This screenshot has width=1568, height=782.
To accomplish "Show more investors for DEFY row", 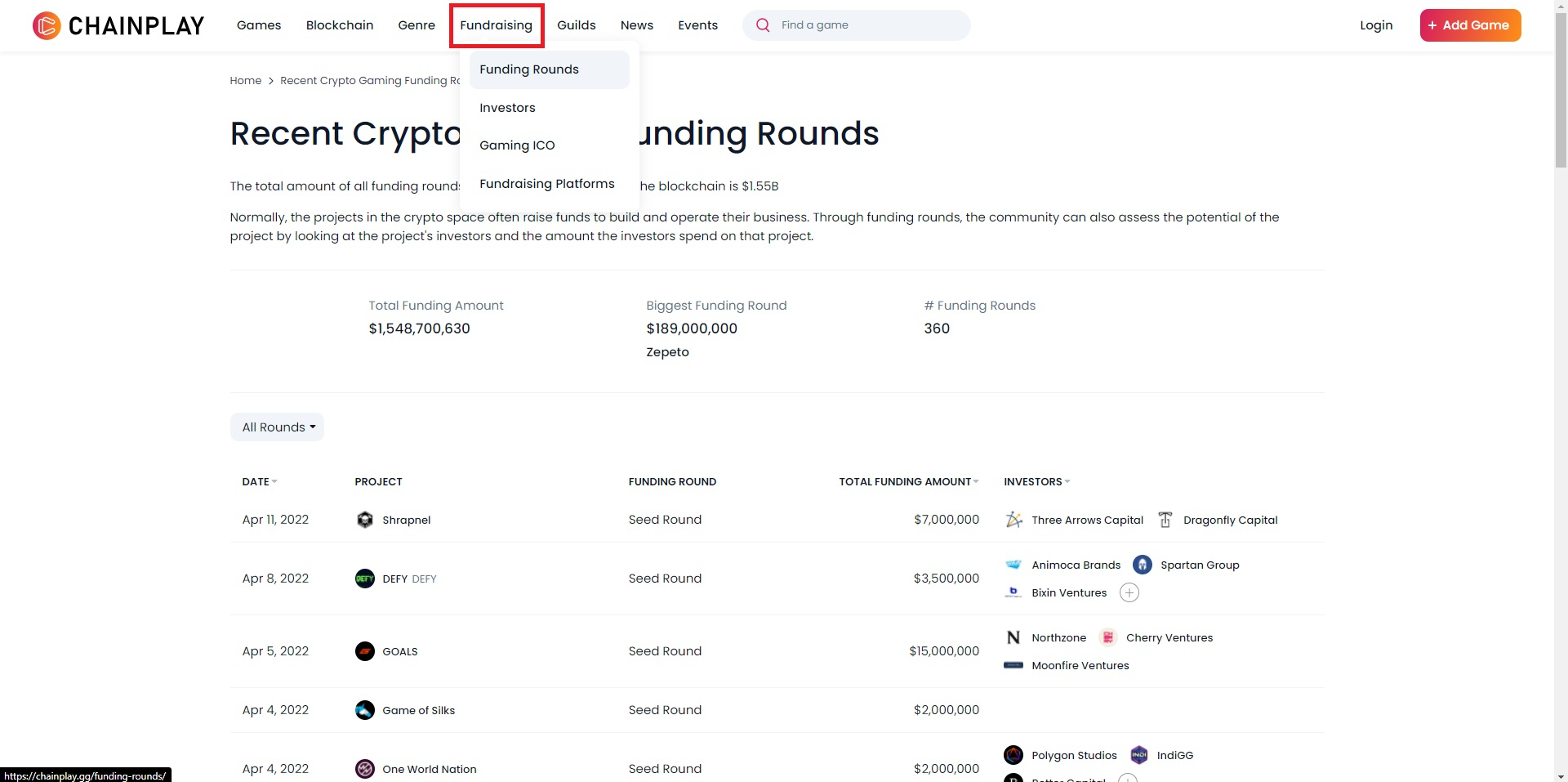I will 1129,592.
